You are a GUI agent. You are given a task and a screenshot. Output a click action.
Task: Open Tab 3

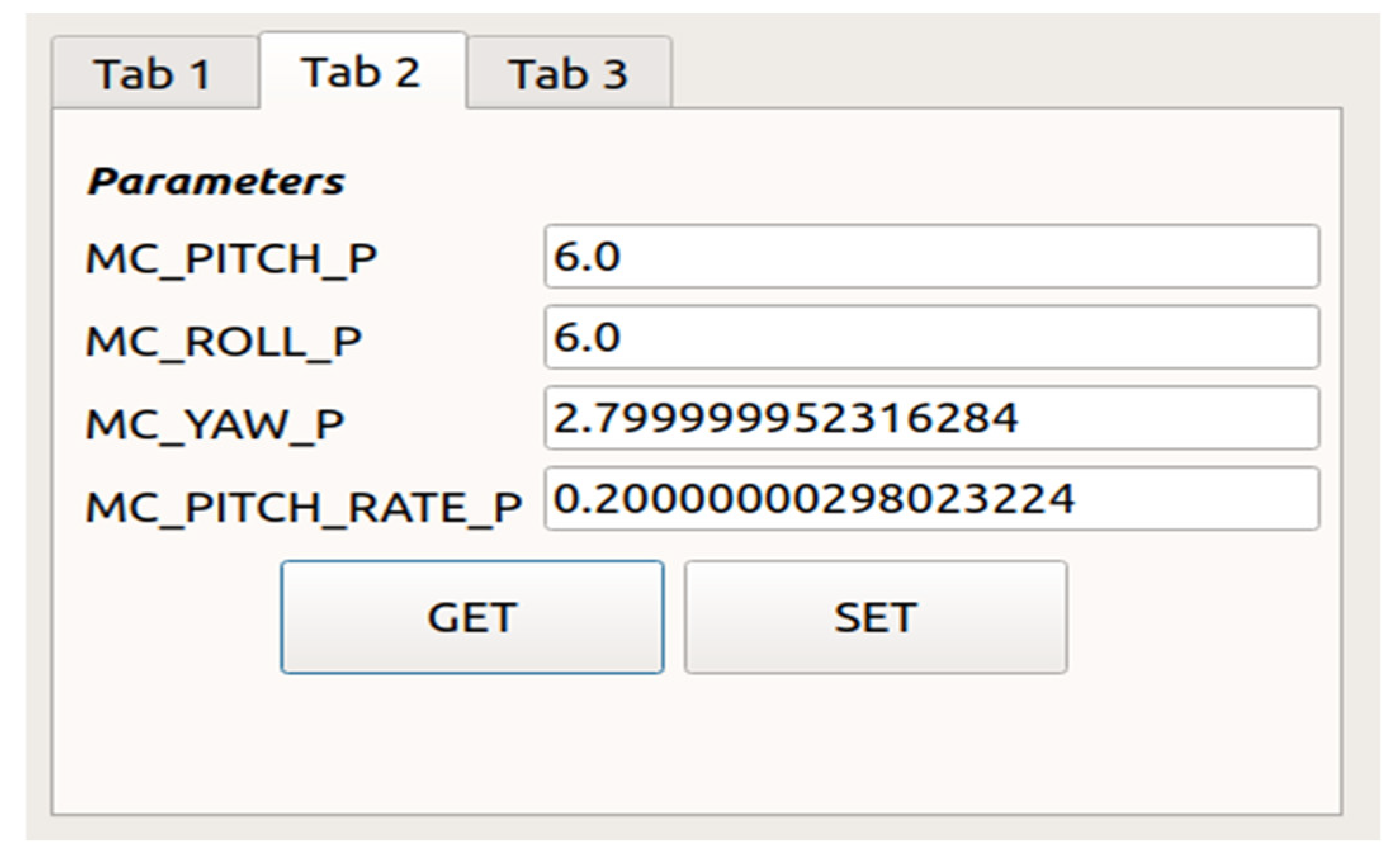(x=569, y=74)
